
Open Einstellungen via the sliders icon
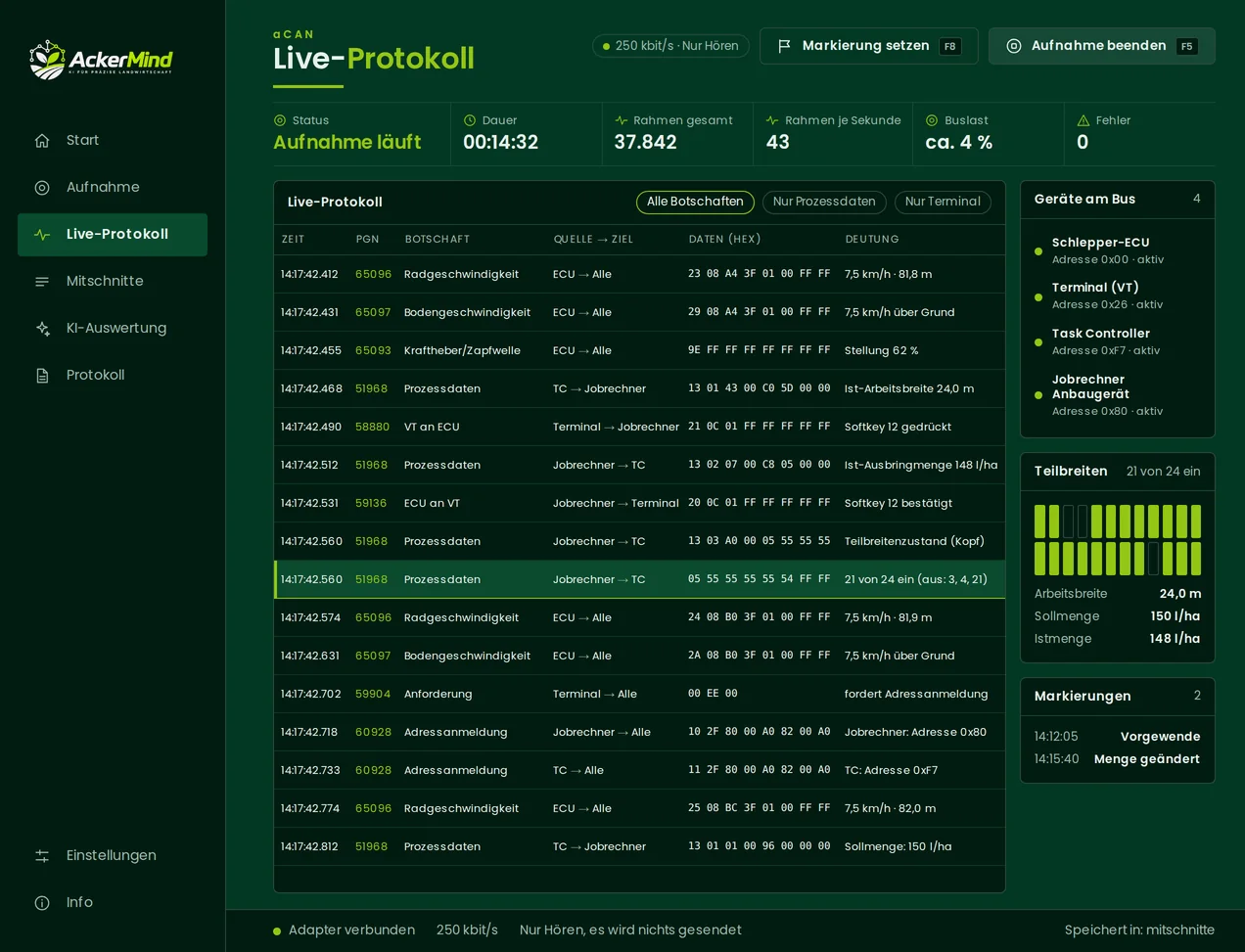[42, 855]
